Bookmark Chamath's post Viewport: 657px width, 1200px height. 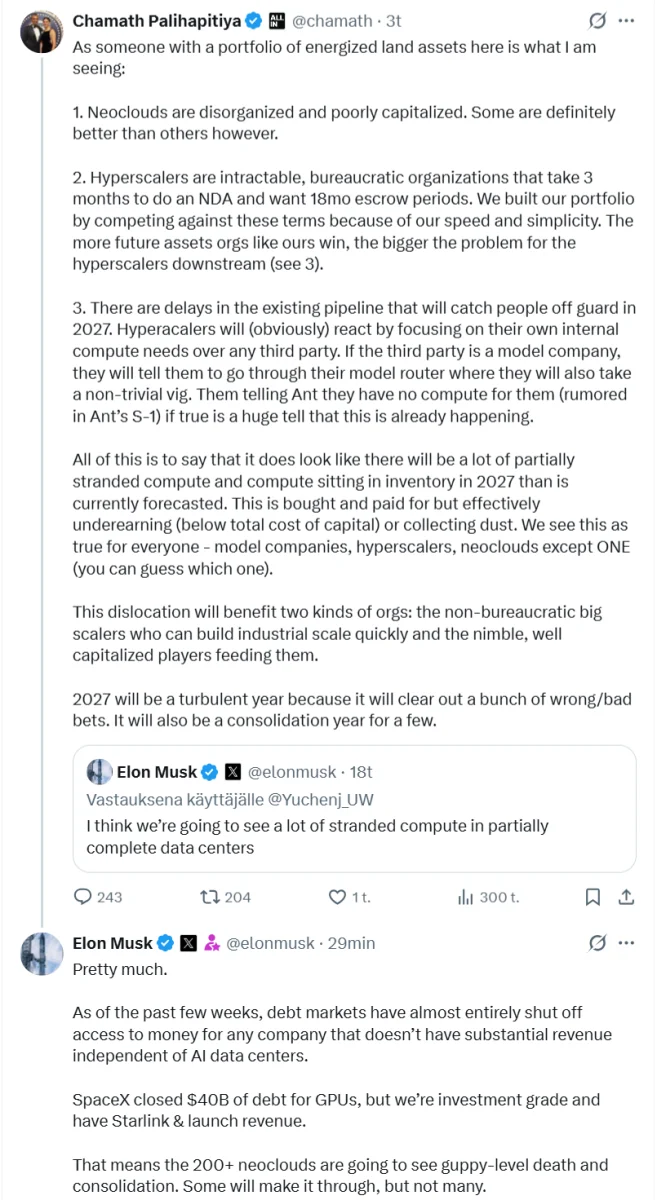point(592,897)
